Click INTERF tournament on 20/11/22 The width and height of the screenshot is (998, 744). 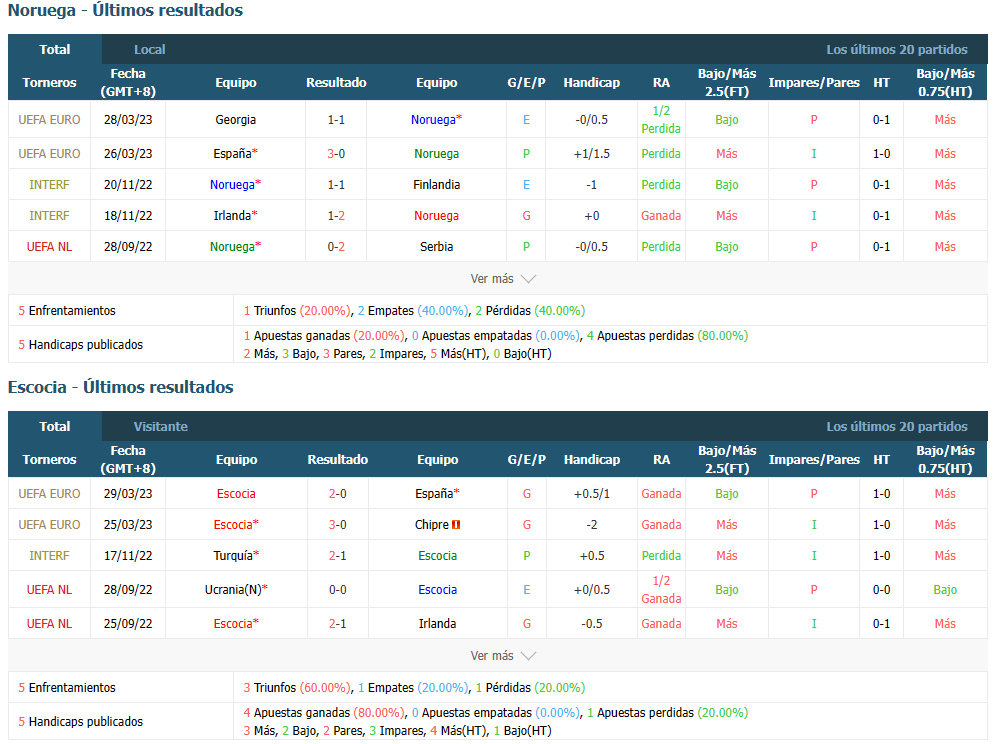click(49, 185)
